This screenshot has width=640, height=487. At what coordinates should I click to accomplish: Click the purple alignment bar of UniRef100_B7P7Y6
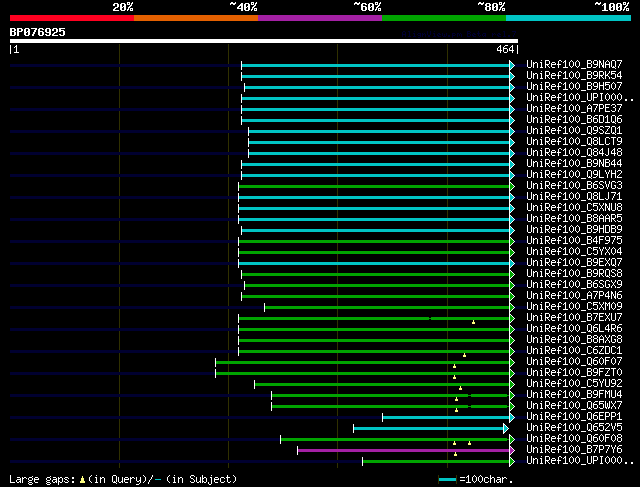tap(403, 451)
